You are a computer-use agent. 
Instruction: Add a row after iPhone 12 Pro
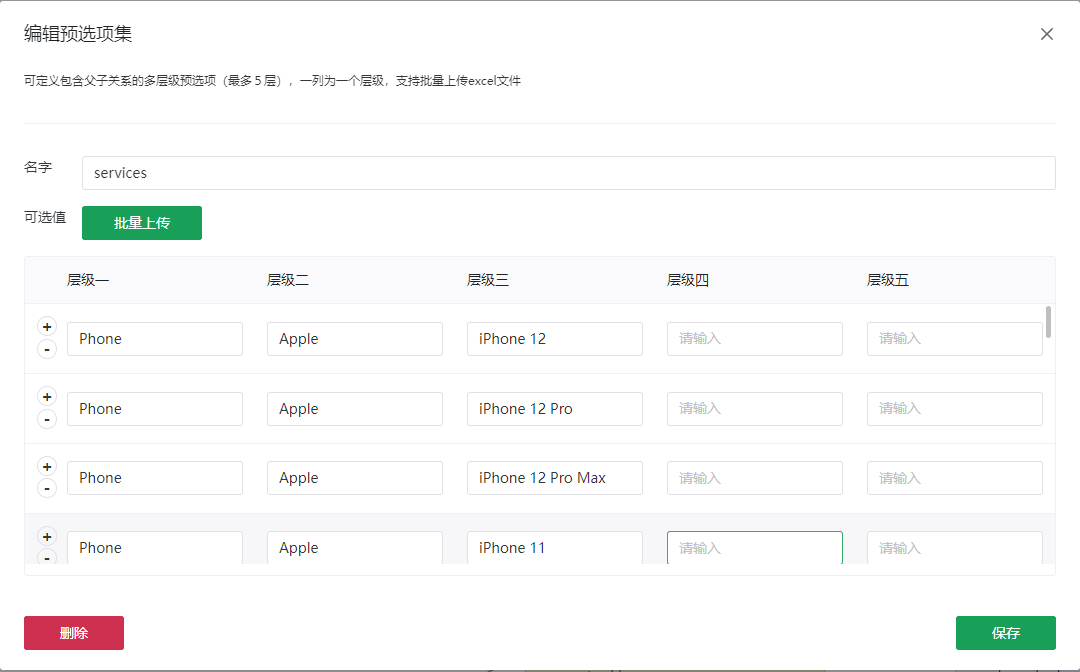point(47,397)
